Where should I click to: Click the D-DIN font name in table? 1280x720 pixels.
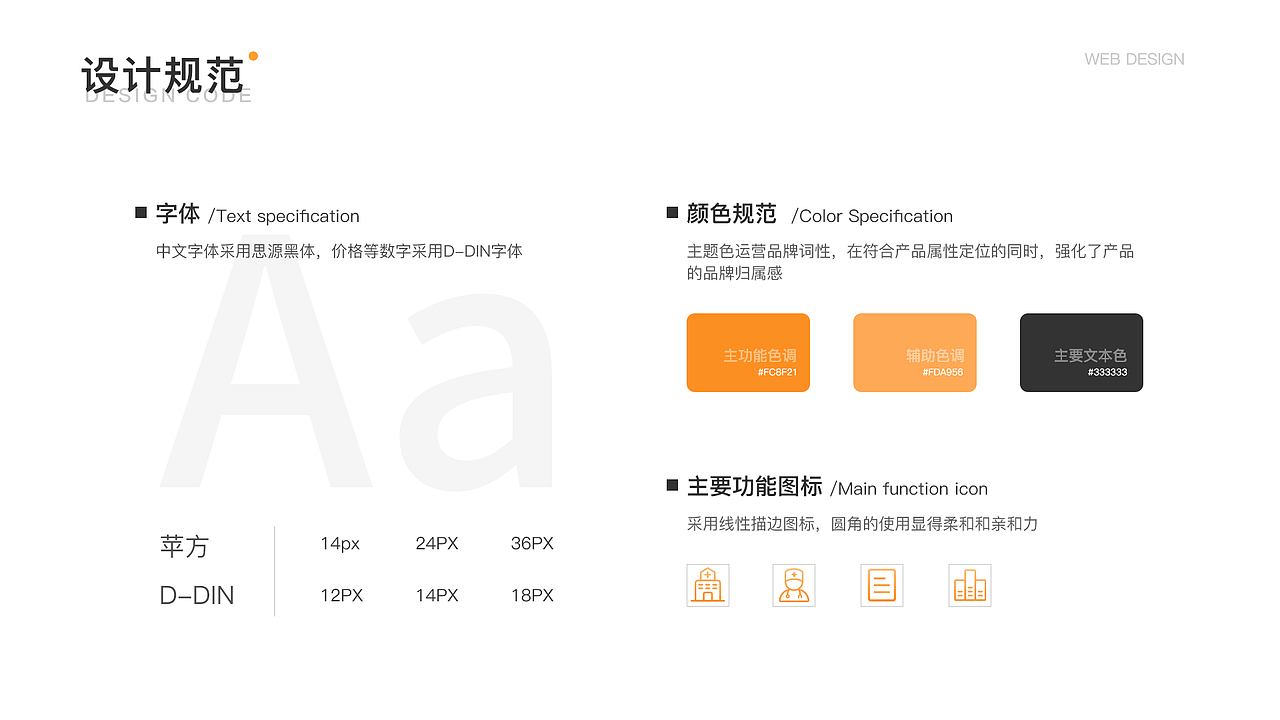197,596
